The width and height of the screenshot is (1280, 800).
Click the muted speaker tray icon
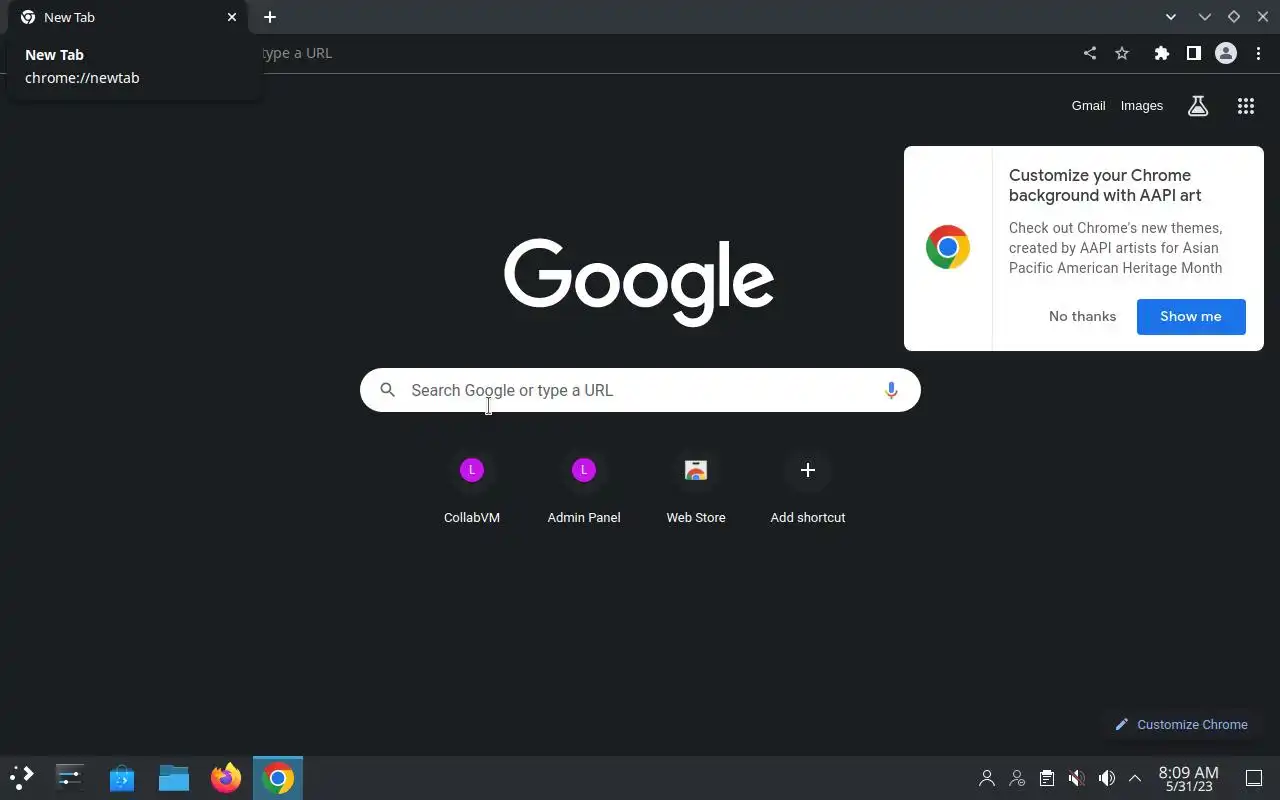[1077, 778]
